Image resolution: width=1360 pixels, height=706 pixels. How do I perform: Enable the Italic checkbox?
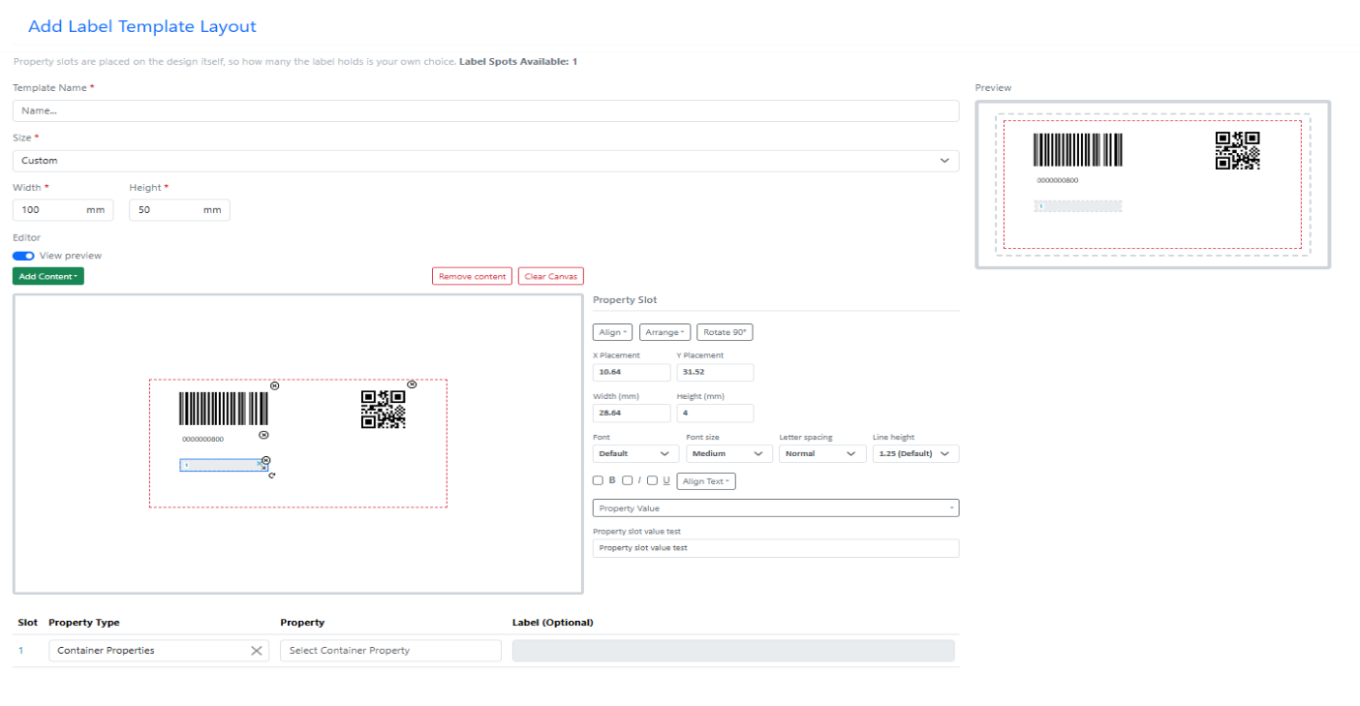pos(627,480)
